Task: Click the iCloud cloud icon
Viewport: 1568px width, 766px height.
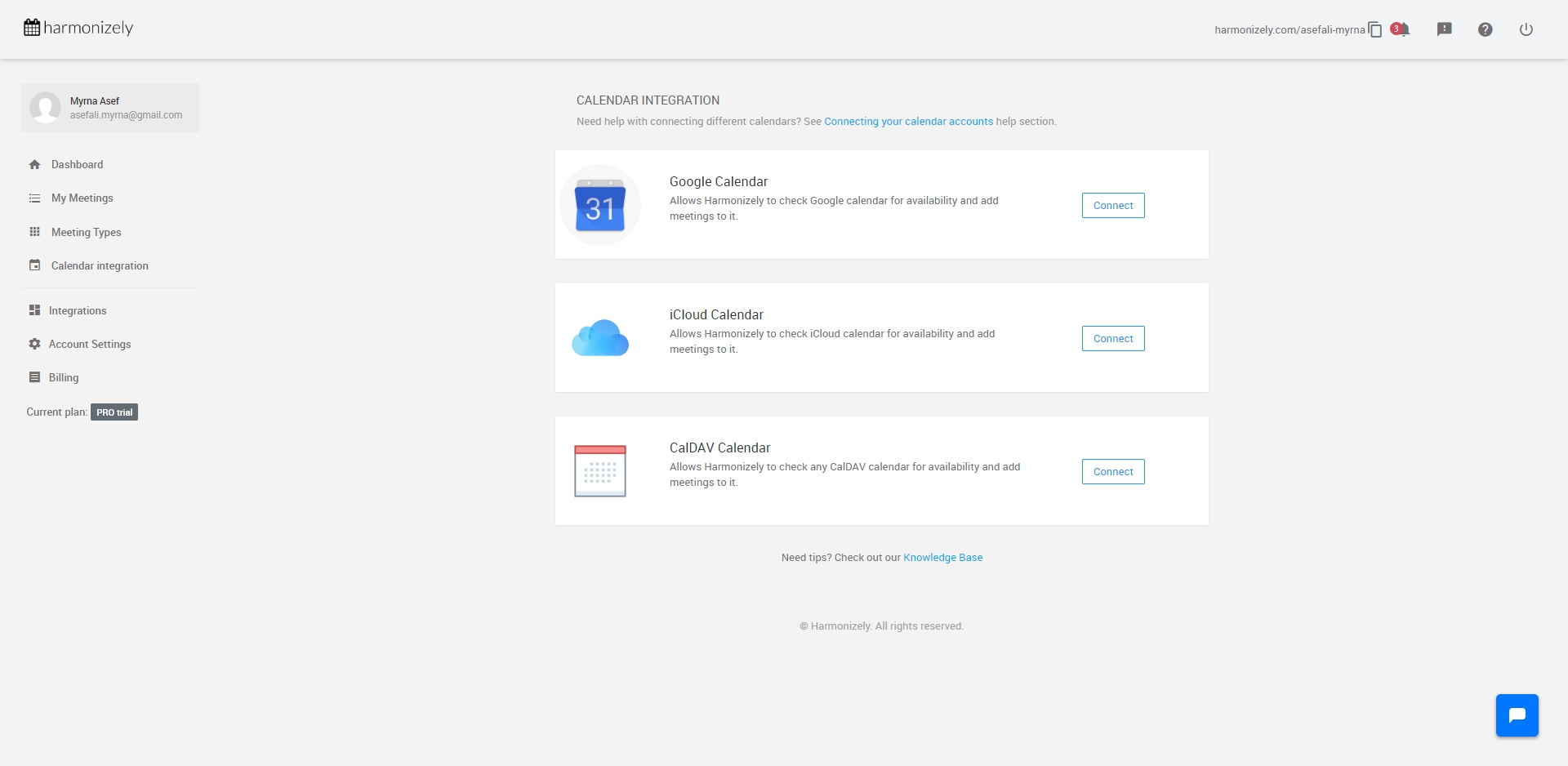Action: click(600, 338)
